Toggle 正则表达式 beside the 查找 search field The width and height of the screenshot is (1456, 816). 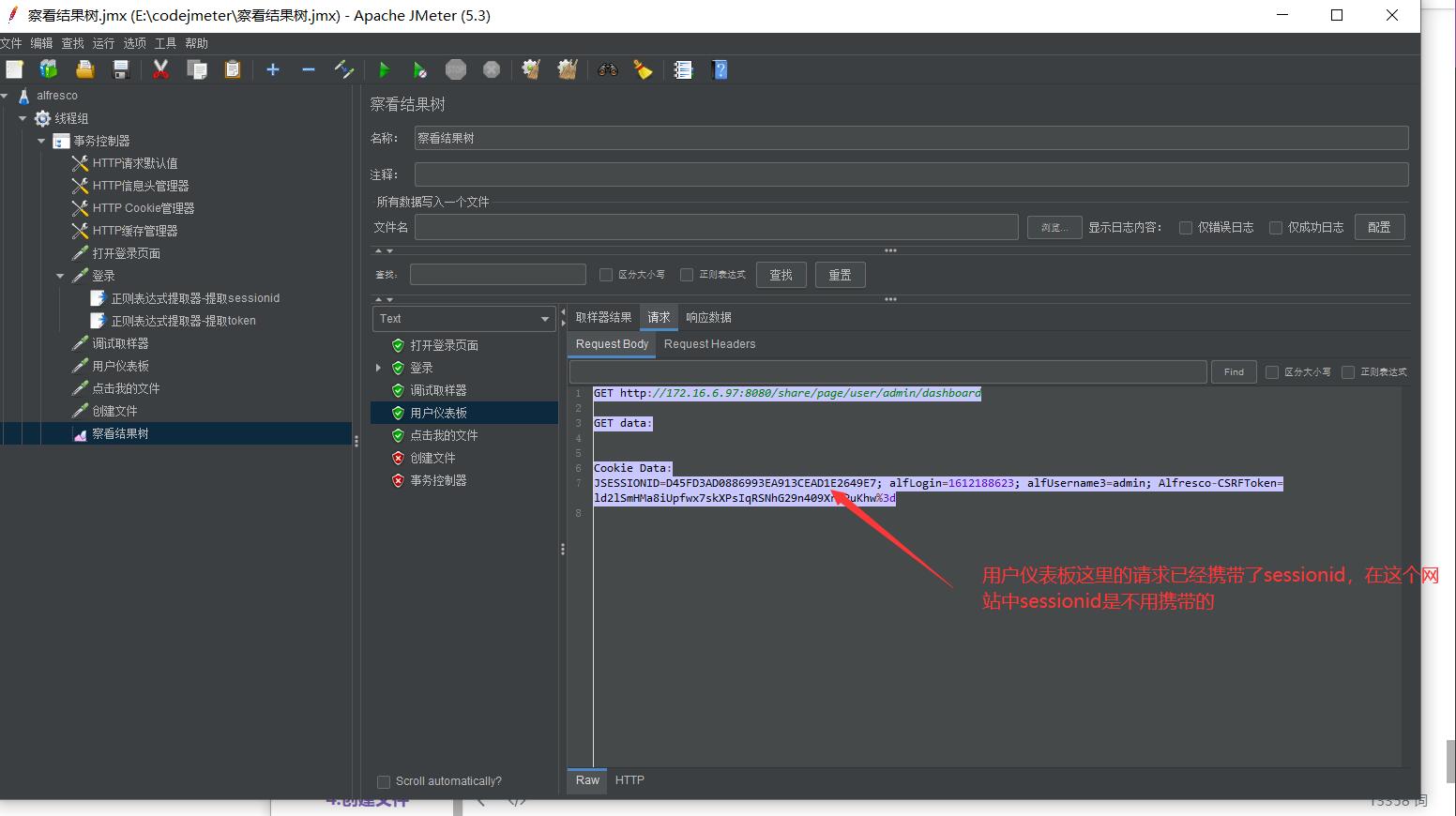[687, 275]
